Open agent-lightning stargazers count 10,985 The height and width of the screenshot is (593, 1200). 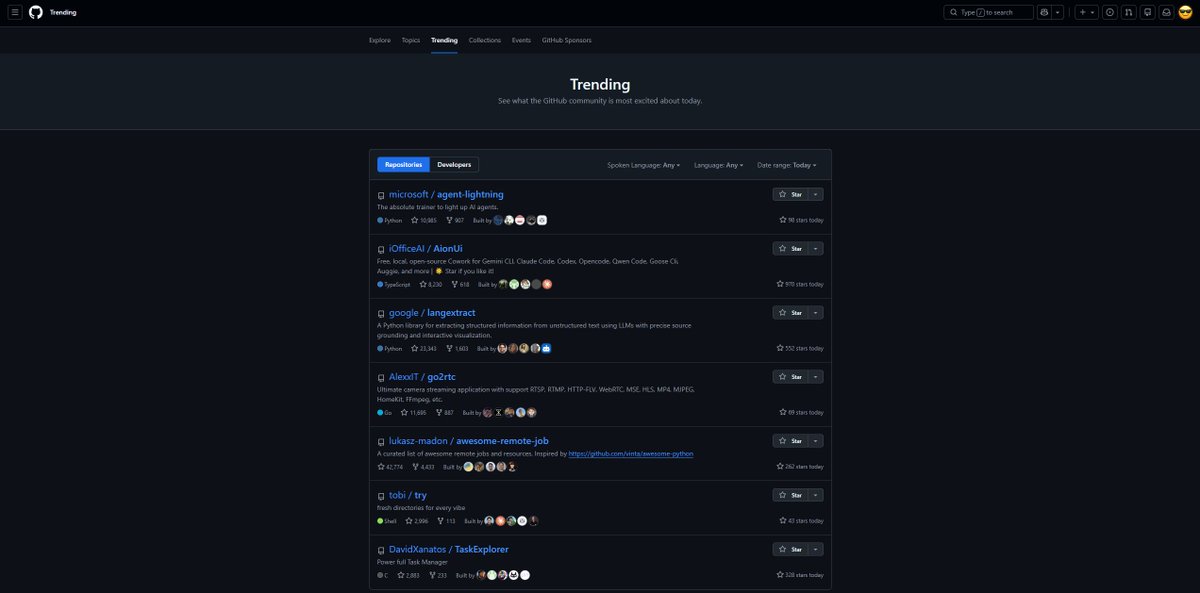click(x=424, y=220)
